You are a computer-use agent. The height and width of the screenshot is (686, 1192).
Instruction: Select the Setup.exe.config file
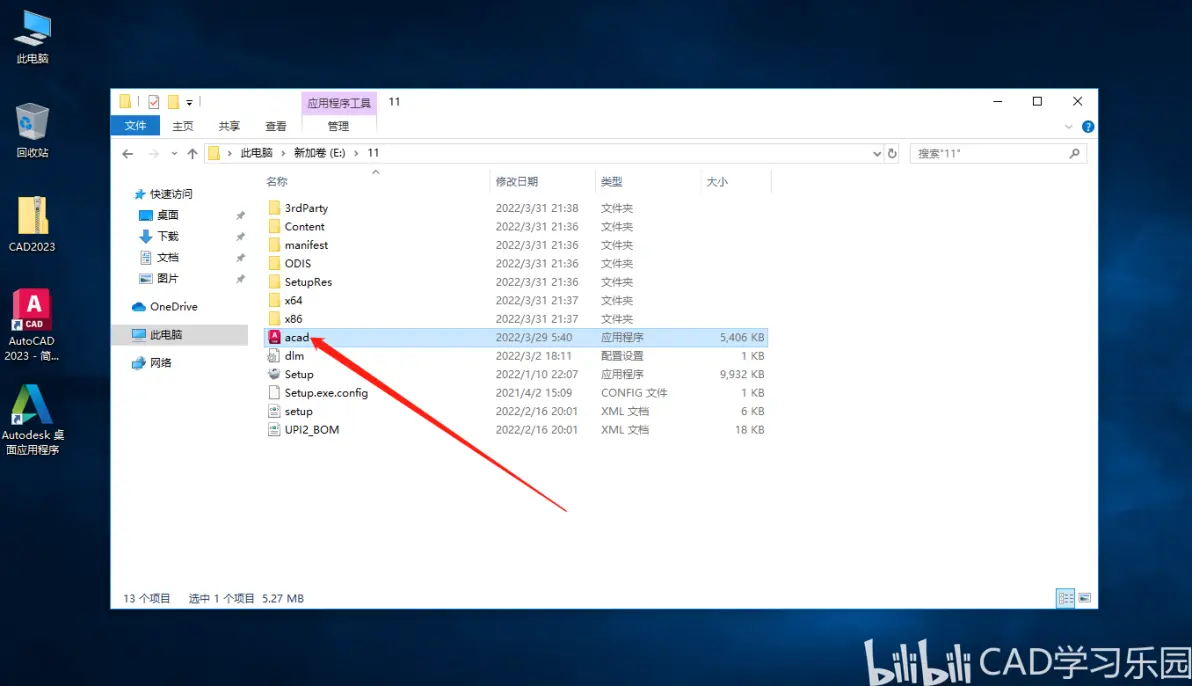click(x=326, y=393)
